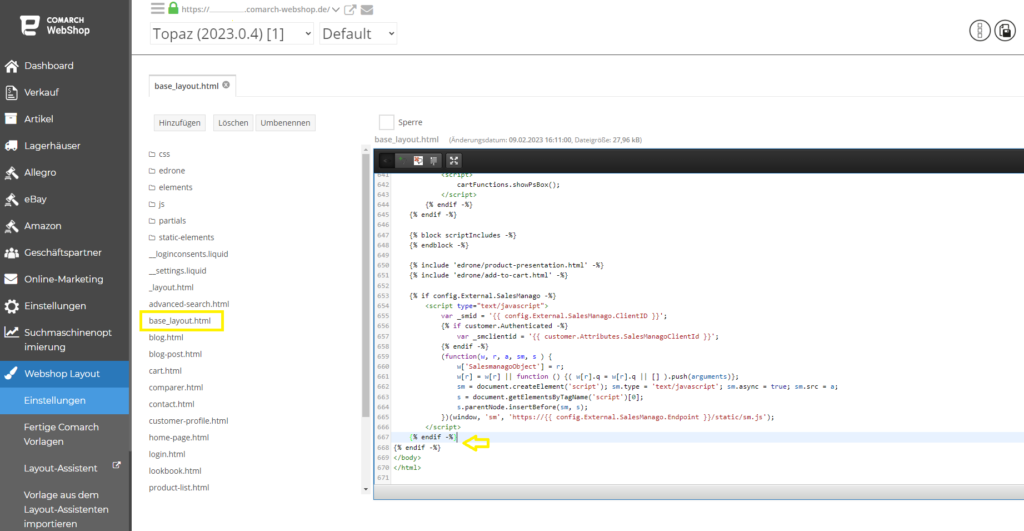
Task: Click the file list scrollbar thumb
Action: [366, 287]
